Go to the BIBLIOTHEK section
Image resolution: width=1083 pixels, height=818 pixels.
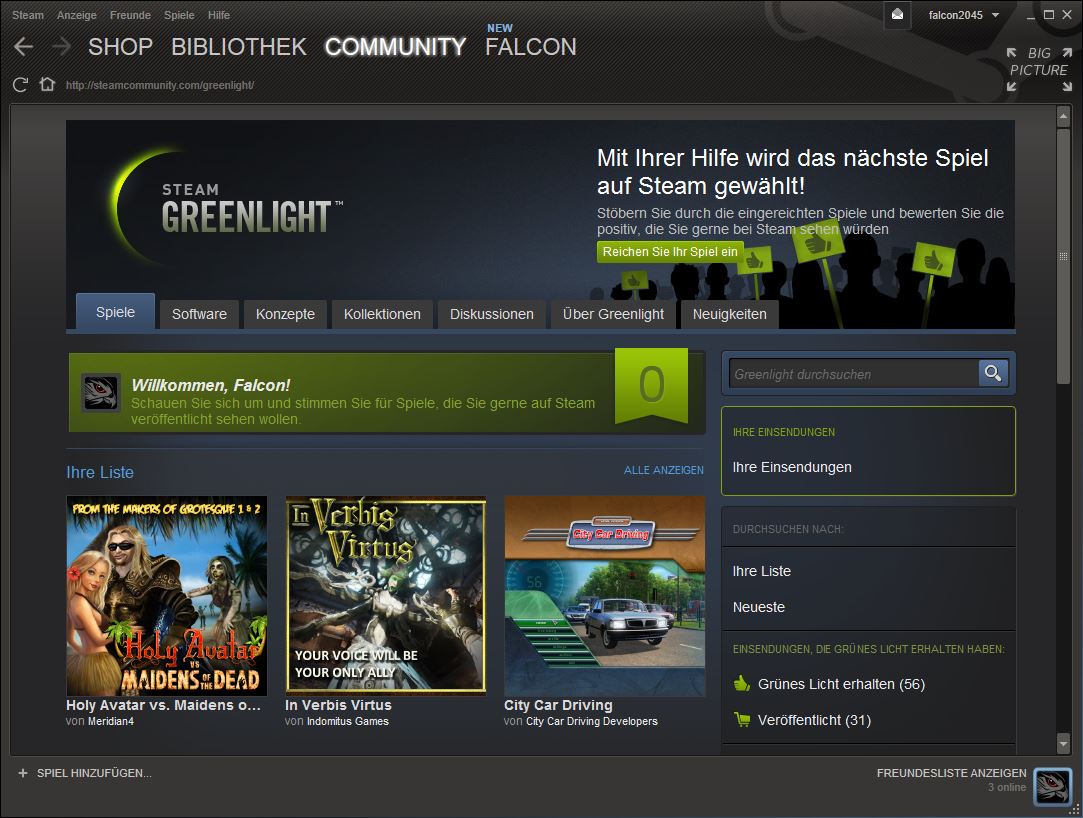pyautogui.click(x=239, y=47)
